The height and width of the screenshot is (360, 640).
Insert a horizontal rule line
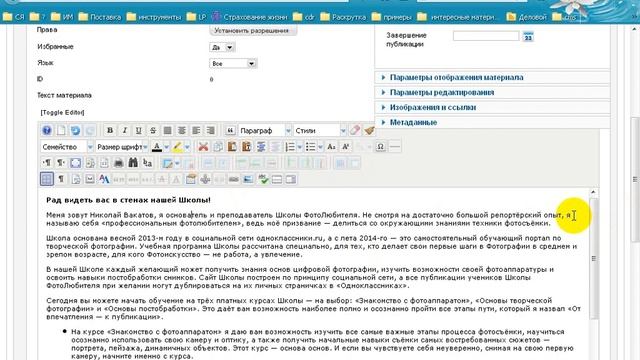[x=395, y=147]
